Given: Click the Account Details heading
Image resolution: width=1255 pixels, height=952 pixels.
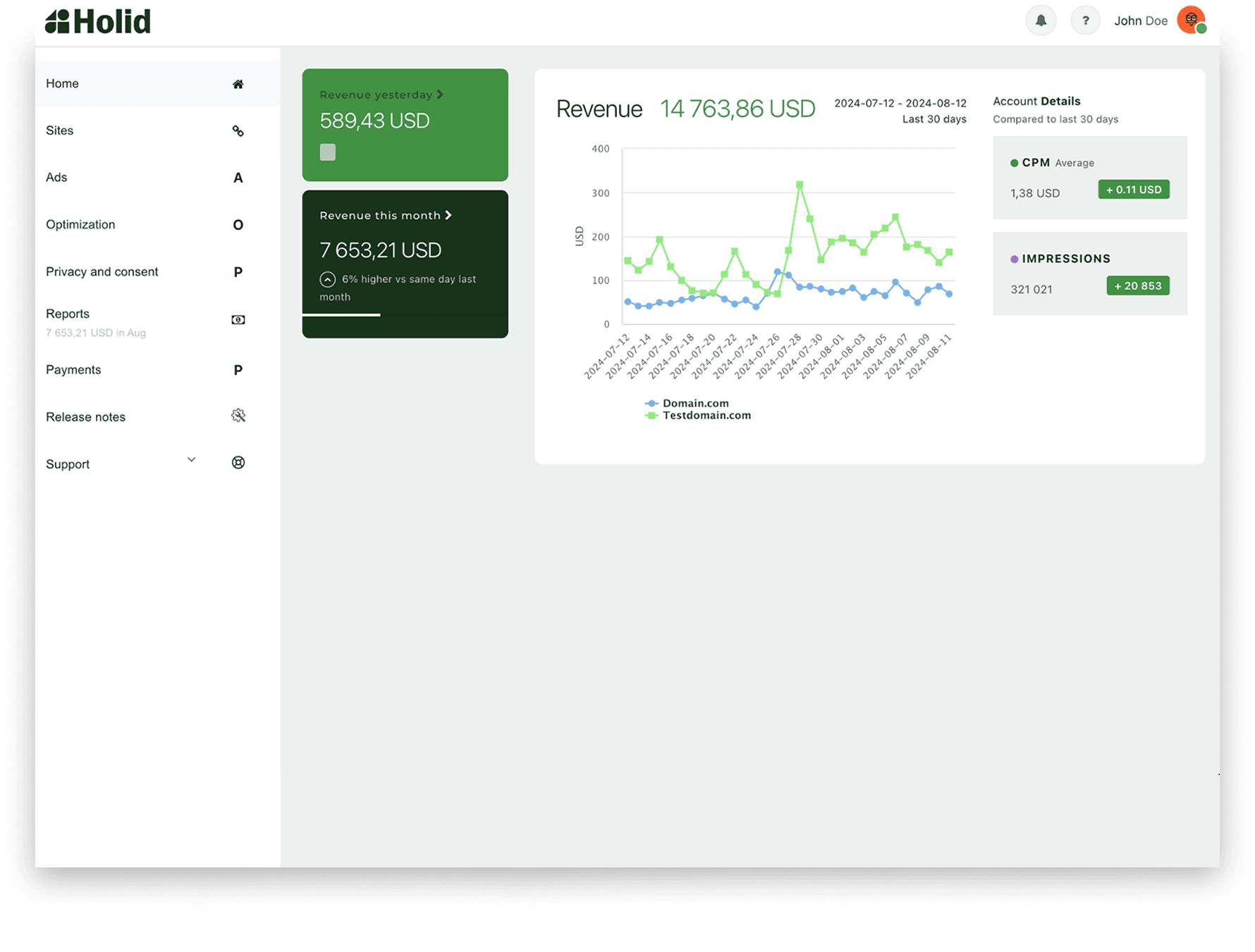Looking at the screenshot, I should 1036,101.
